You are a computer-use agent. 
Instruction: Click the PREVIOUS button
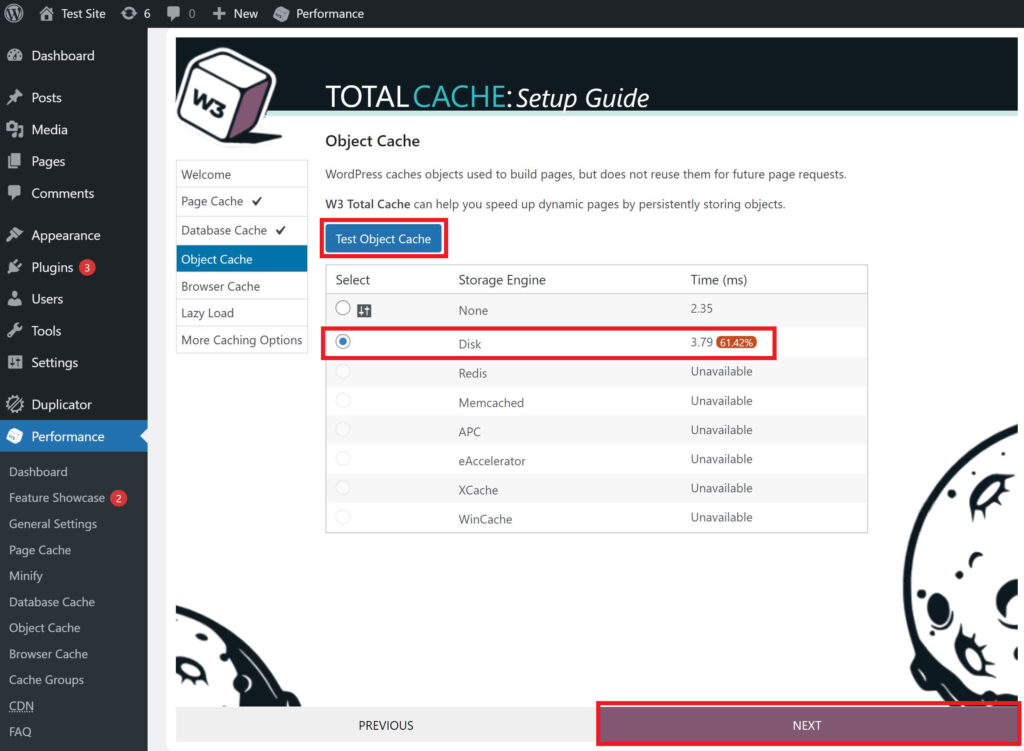pos(386,725)
